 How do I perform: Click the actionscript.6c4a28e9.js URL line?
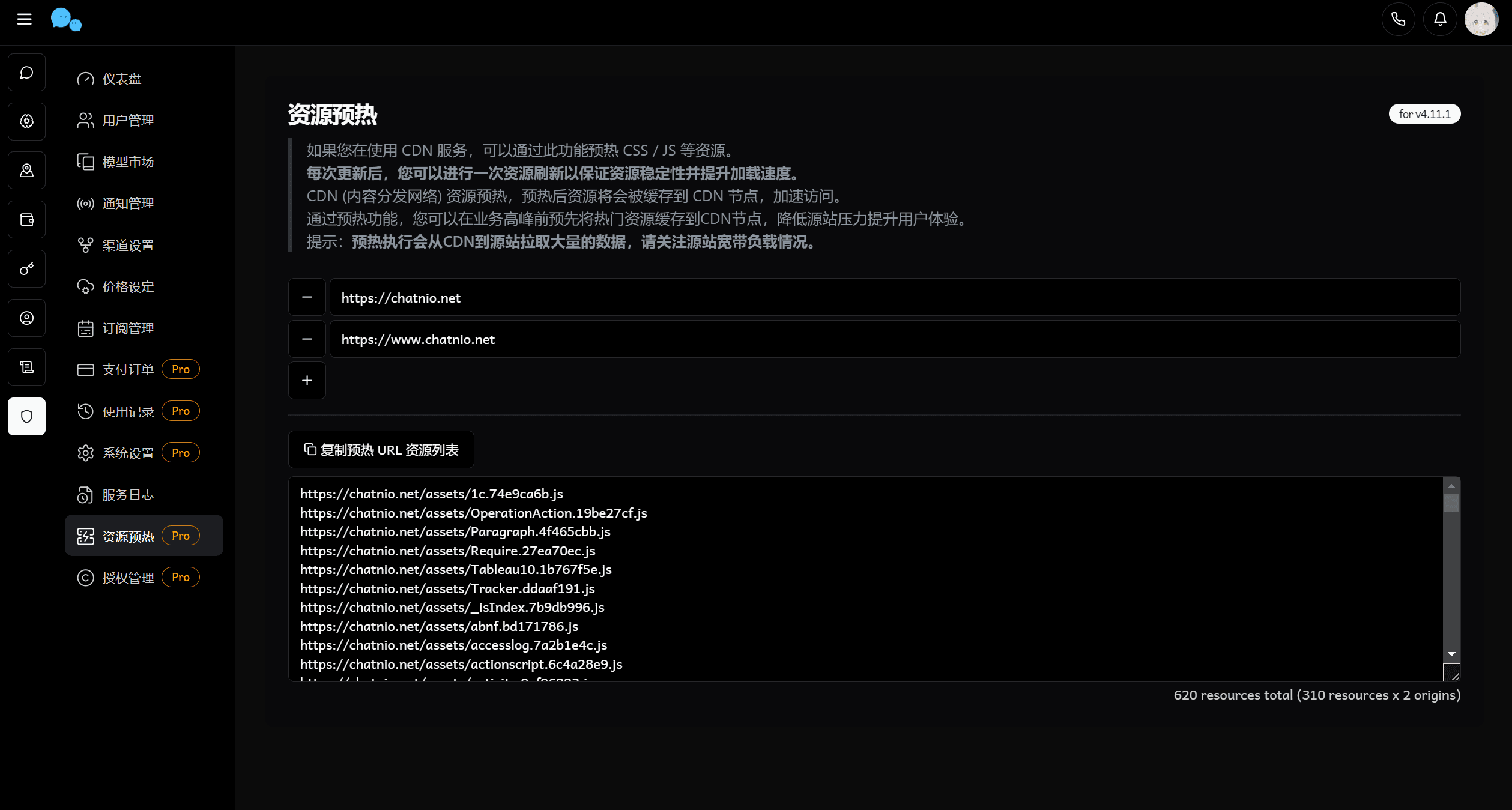click(461, 664)
